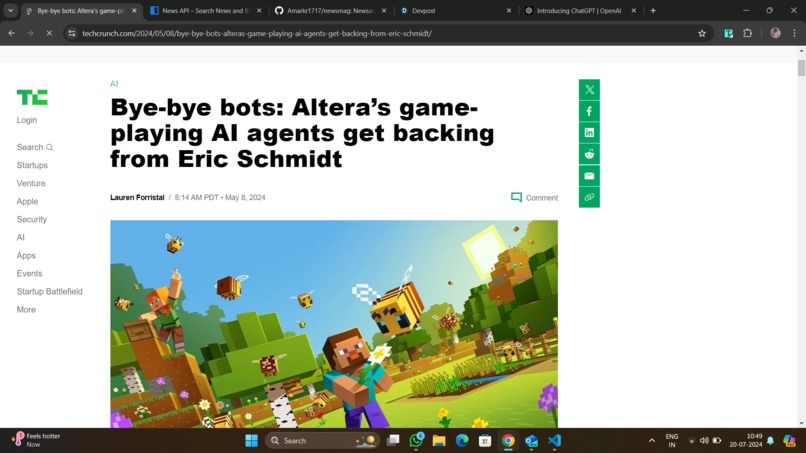Close the Devpost tab

[508, 10]
